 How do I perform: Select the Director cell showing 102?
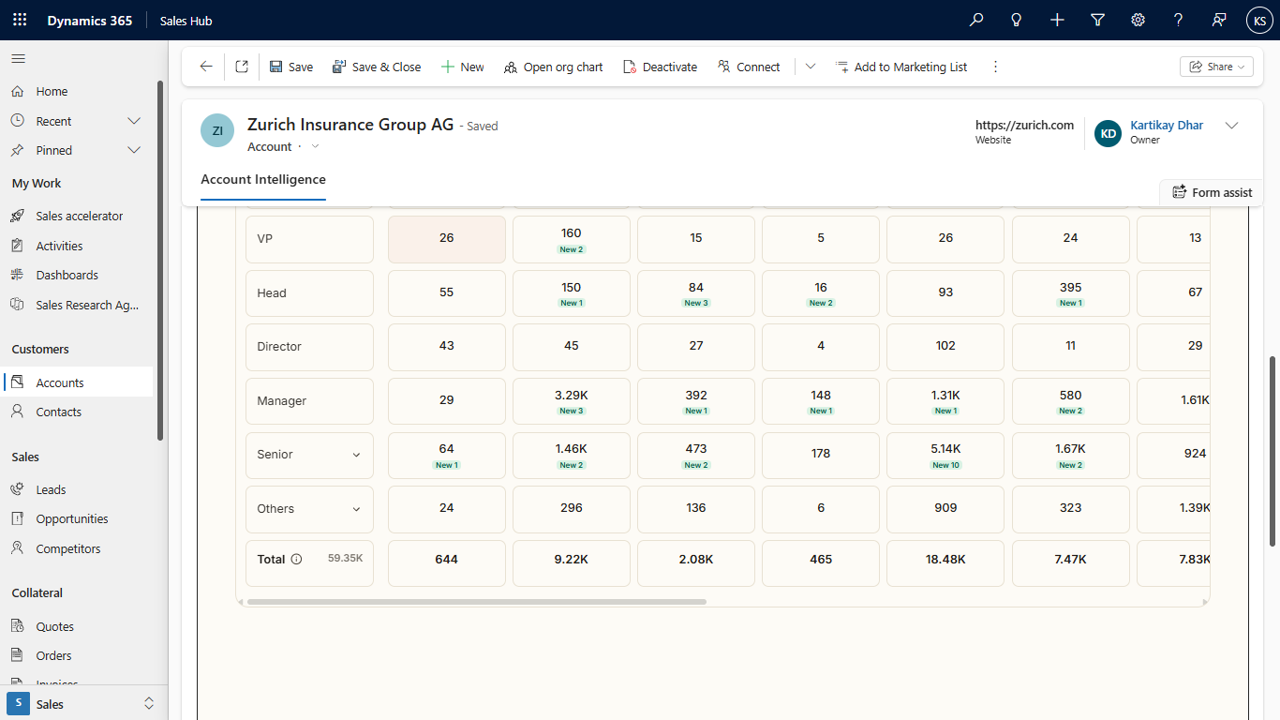coord(945,346)
